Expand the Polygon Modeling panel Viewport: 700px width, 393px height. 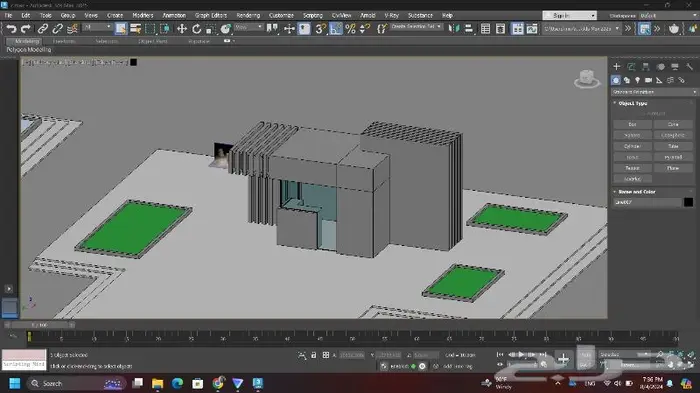(29, 50)
